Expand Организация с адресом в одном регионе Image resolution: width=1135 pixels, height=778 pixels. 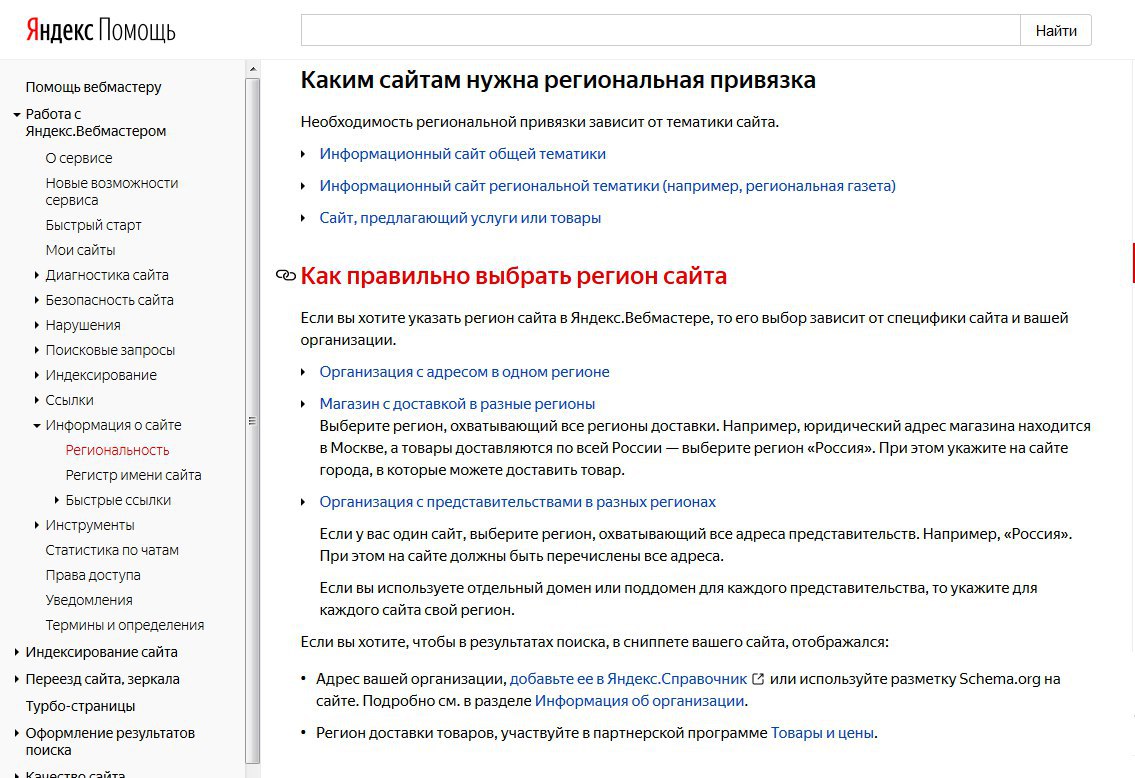[x=465, y=371]
